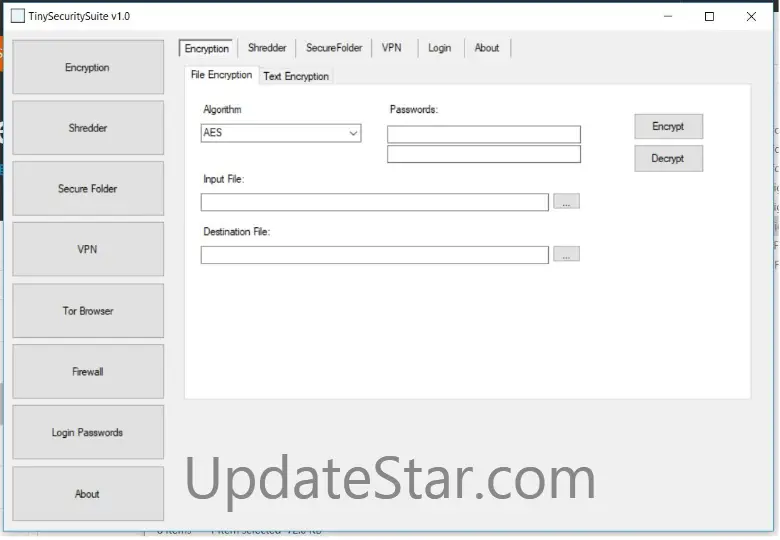Screen dimensions: 780x540
Task: Focus the Destination File path field
Action: pyautogui.click(x=375, y=255)
